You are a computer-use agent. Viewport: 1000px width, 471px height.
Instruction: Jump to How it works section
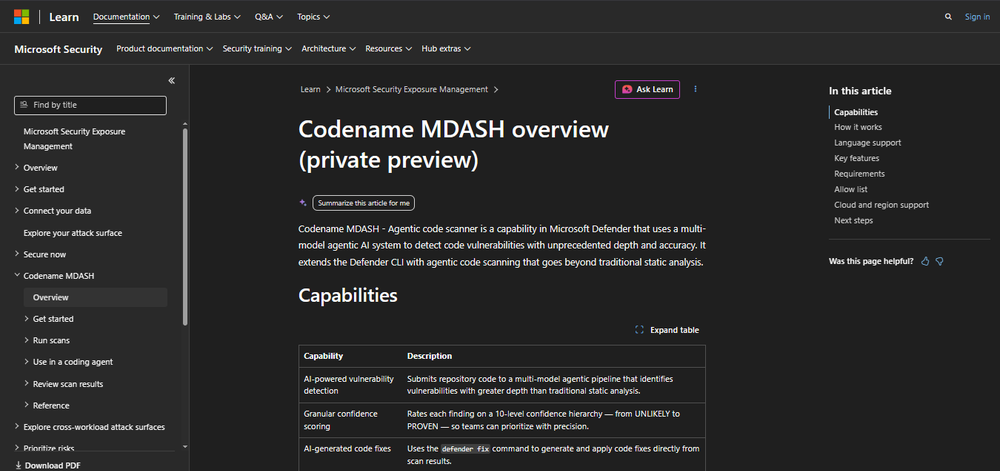click(858, 127)
